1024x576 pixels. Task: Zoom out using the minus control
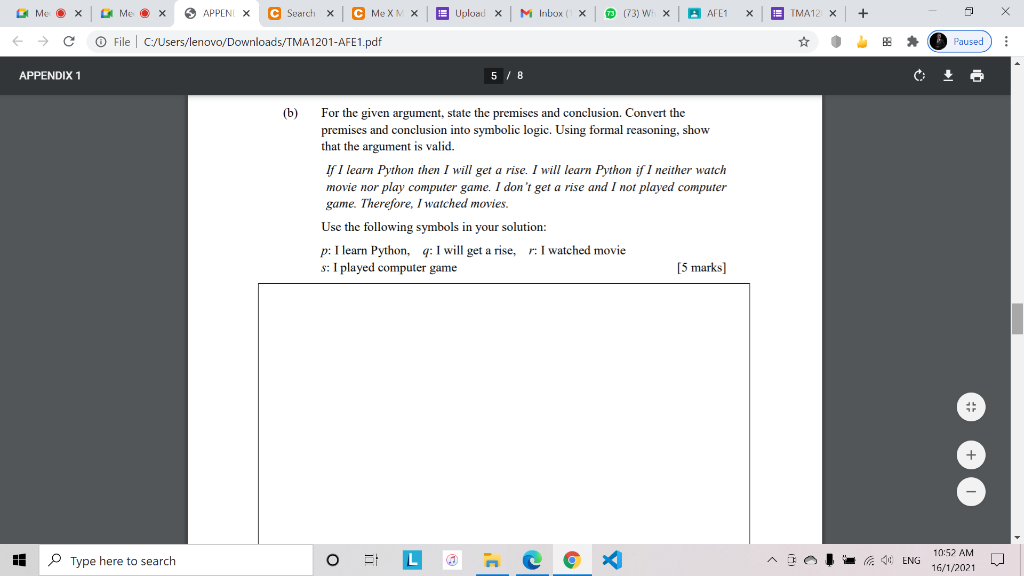(x=971, y=491)
